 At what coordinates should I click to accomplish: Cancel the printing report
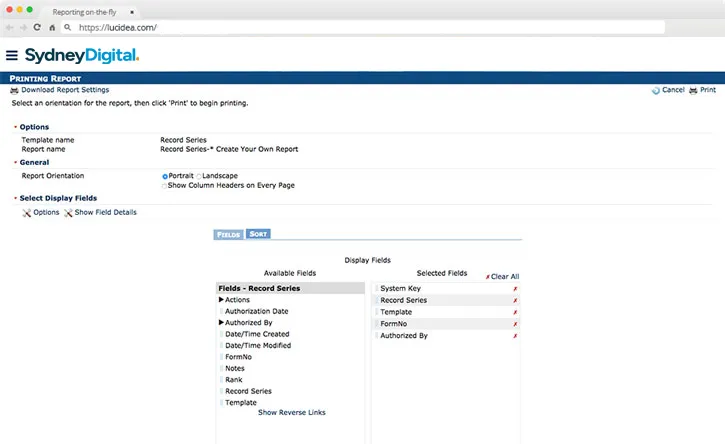[673, 90]
